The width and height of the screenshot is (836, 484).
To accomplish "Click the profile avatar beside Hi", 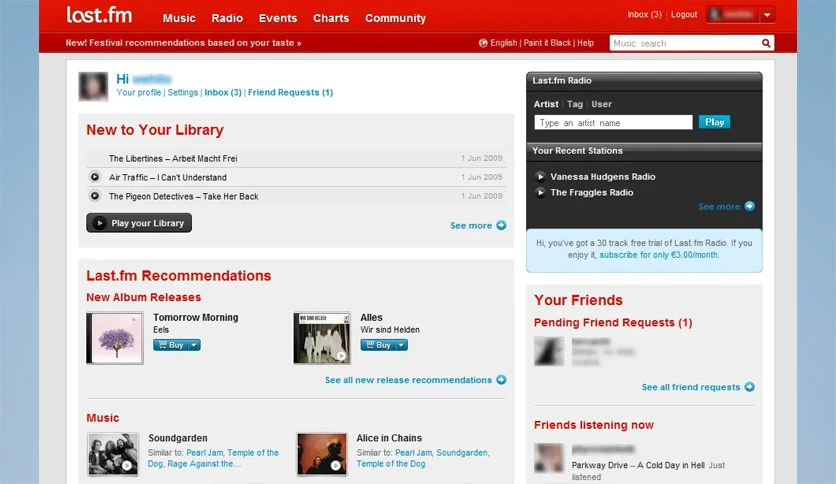I will tap(93, 86).
